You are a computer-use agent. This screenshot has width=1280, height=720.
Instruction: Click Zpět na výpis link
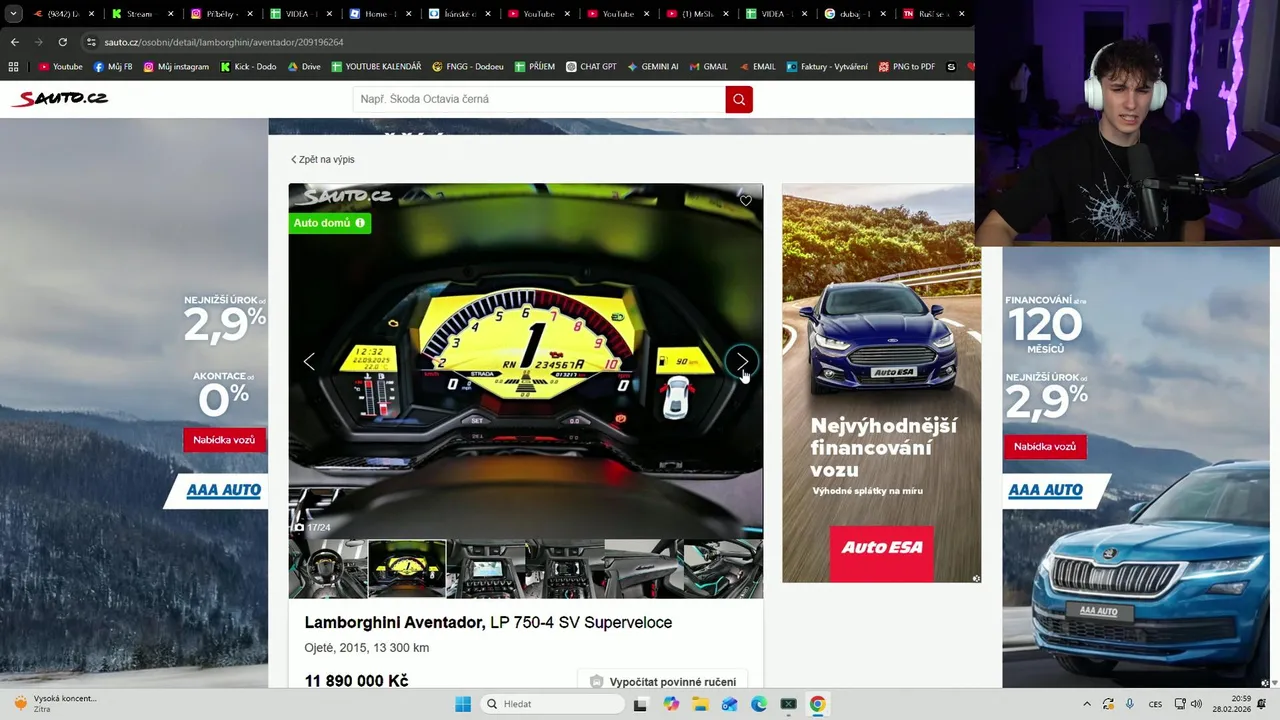323,159
